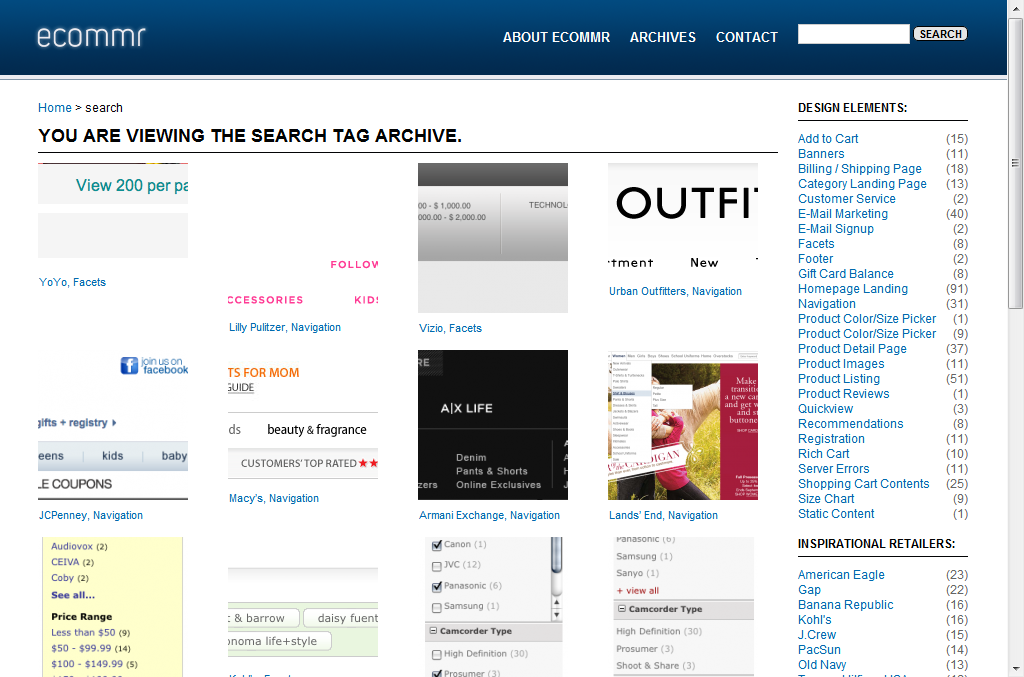Select the Quickview category
This screenshot has width=1024, height=677.
[x=825, y=409]
